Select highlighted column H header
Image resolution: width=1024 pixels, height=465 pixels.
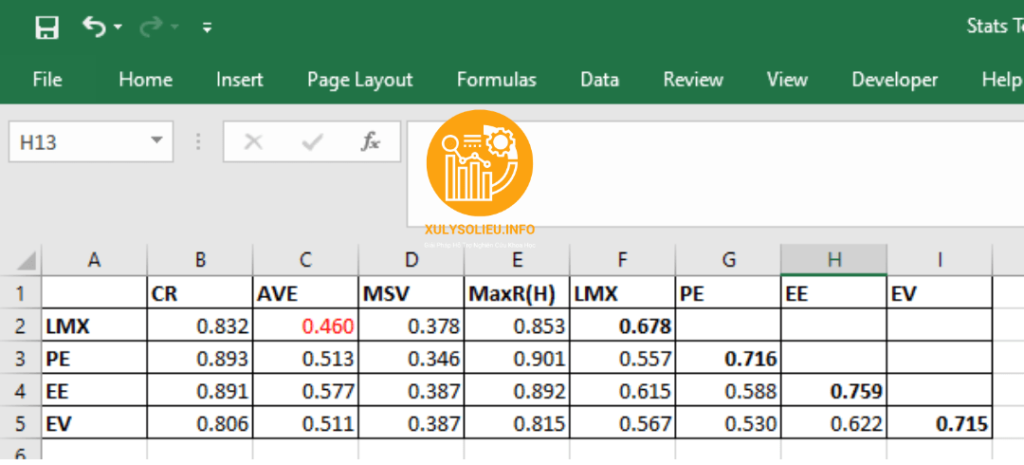pos(834,261)
